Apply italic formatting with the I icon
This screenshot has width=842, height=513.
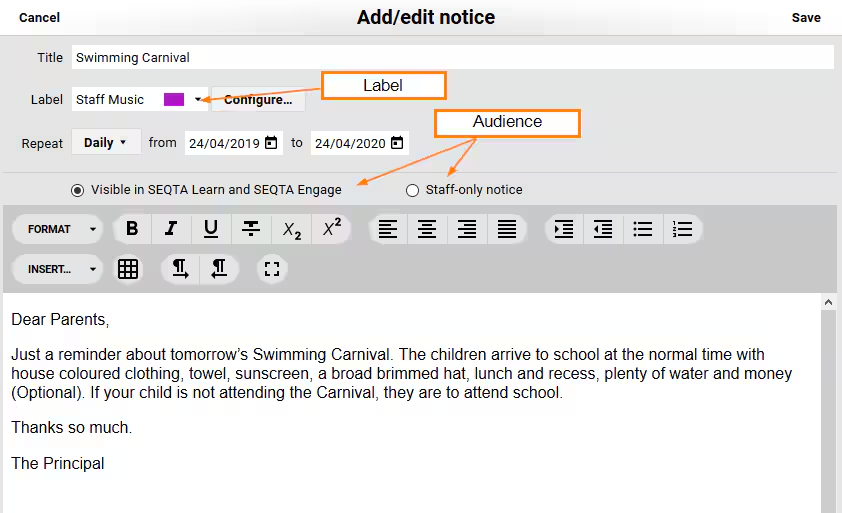171,229
